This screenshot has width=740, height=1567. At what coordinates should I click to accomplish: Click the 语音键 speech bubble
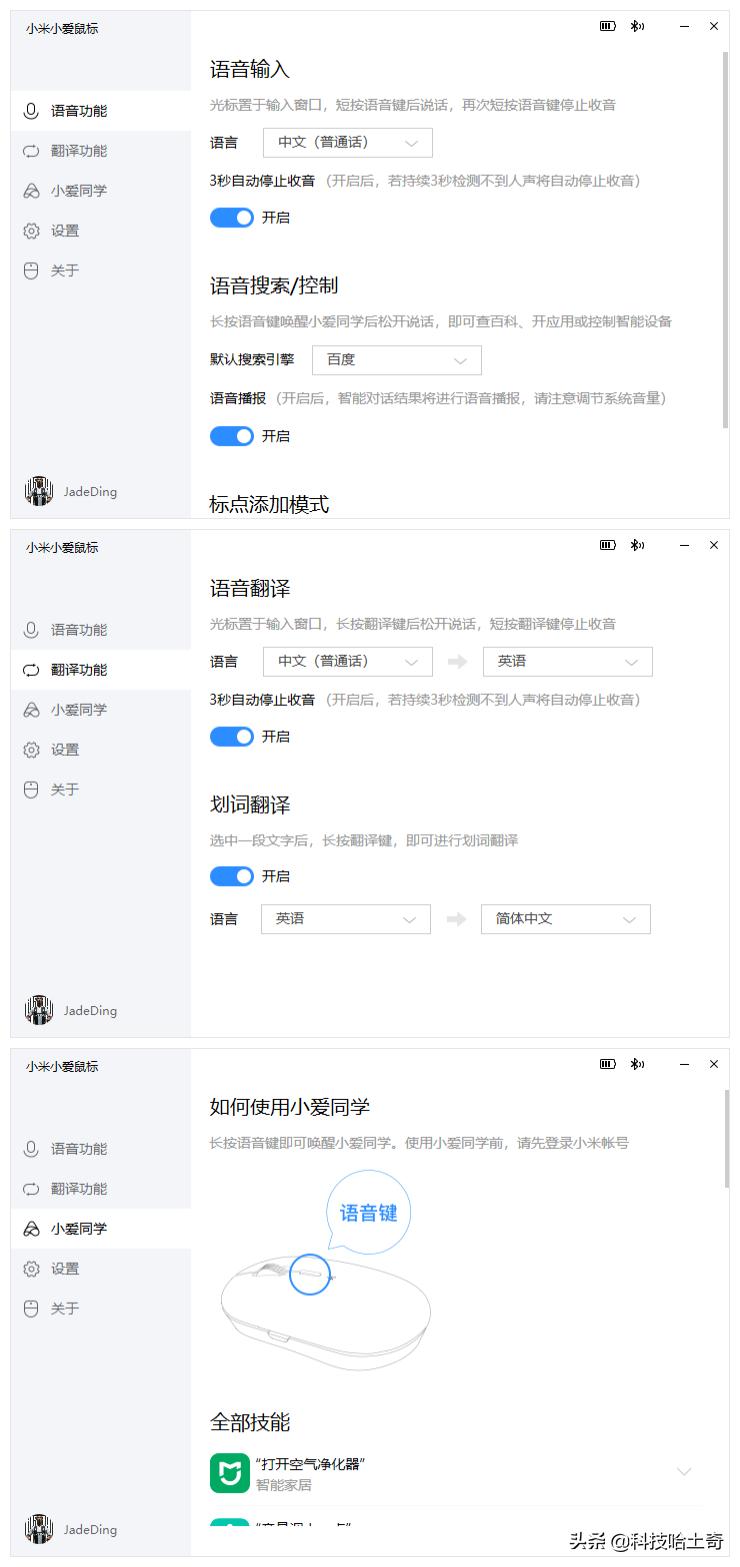[369, 1213]
